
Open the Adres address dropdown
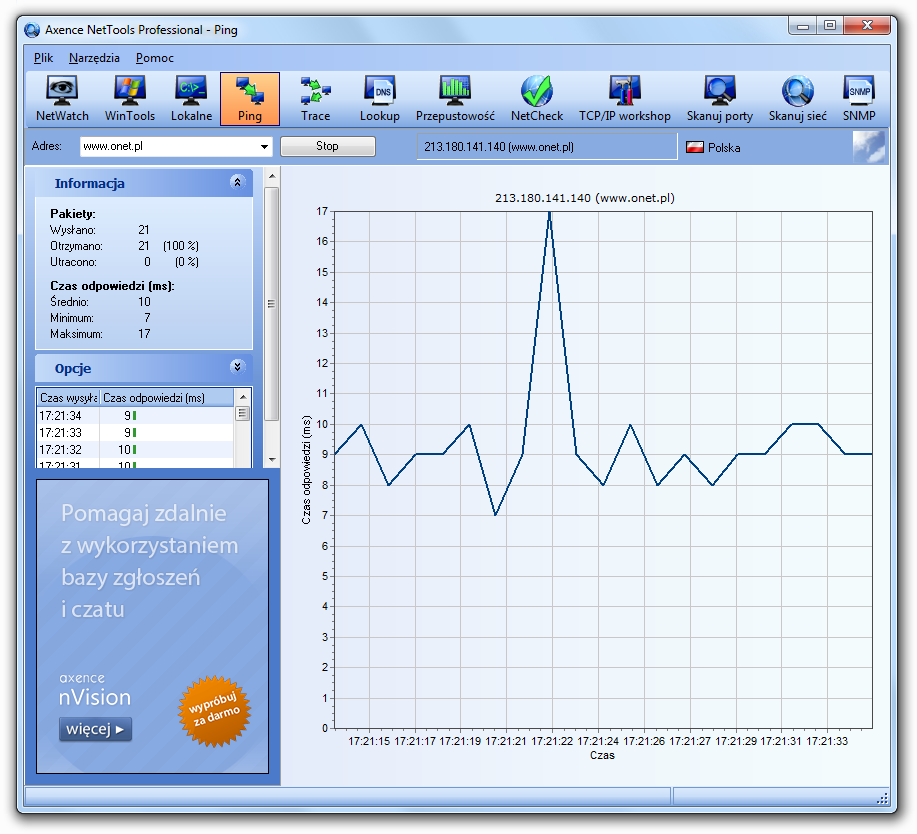coord(265,147)
